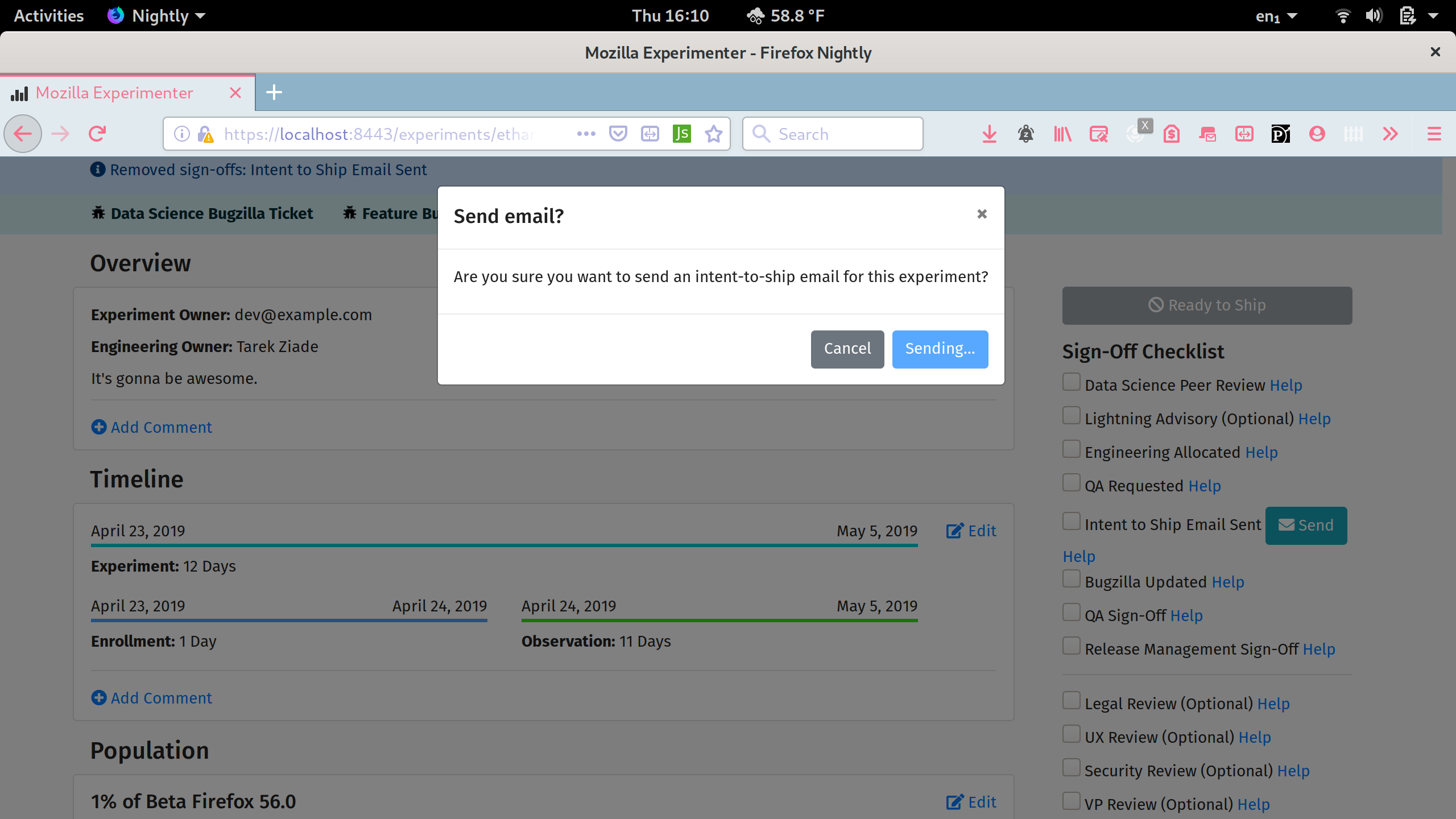Viewport: 1456px width, 819px height.
Task: Open the Downloads arrow icon
Action: 989,134
